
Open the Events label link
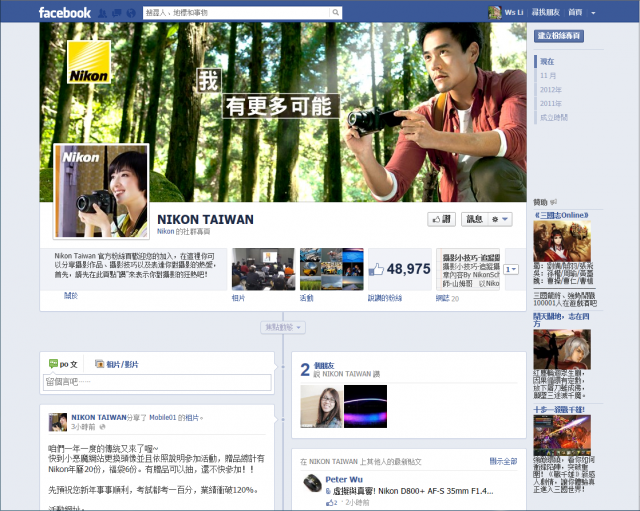click(x=307, y=298)
